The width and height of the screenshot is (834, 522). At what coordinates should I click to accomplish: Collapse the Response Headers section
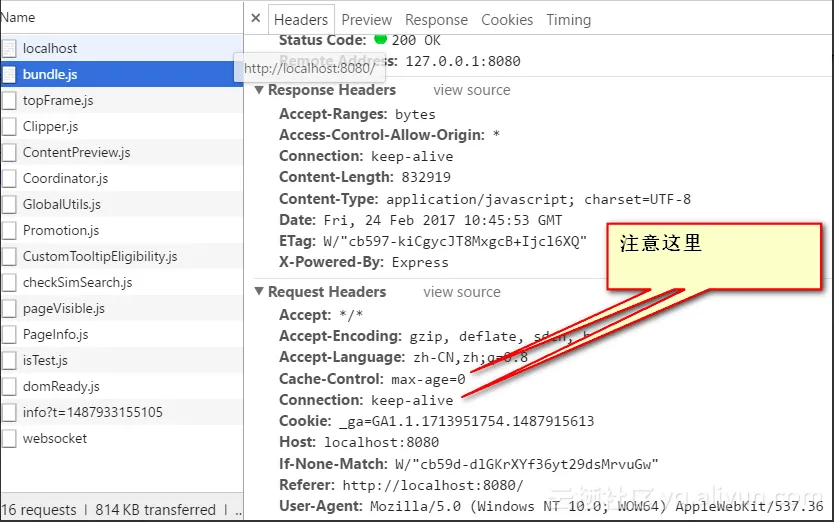pyautogui.click(x=259, y=90)
